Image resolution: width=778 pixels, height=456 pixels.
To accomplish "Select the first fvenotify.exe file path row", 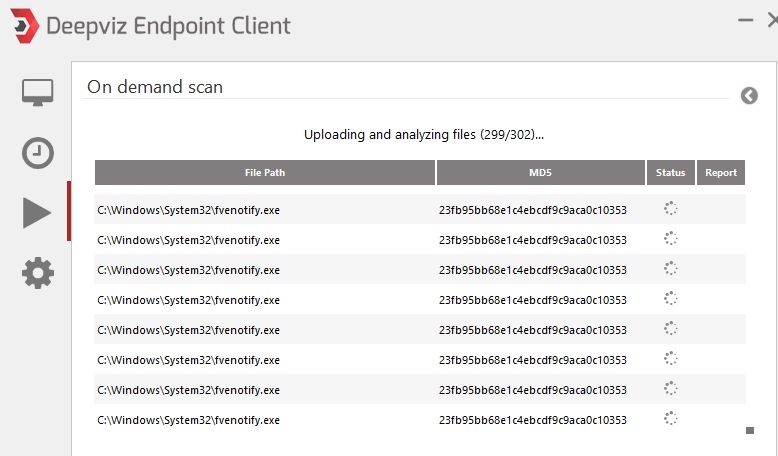I will coord(188,210).
